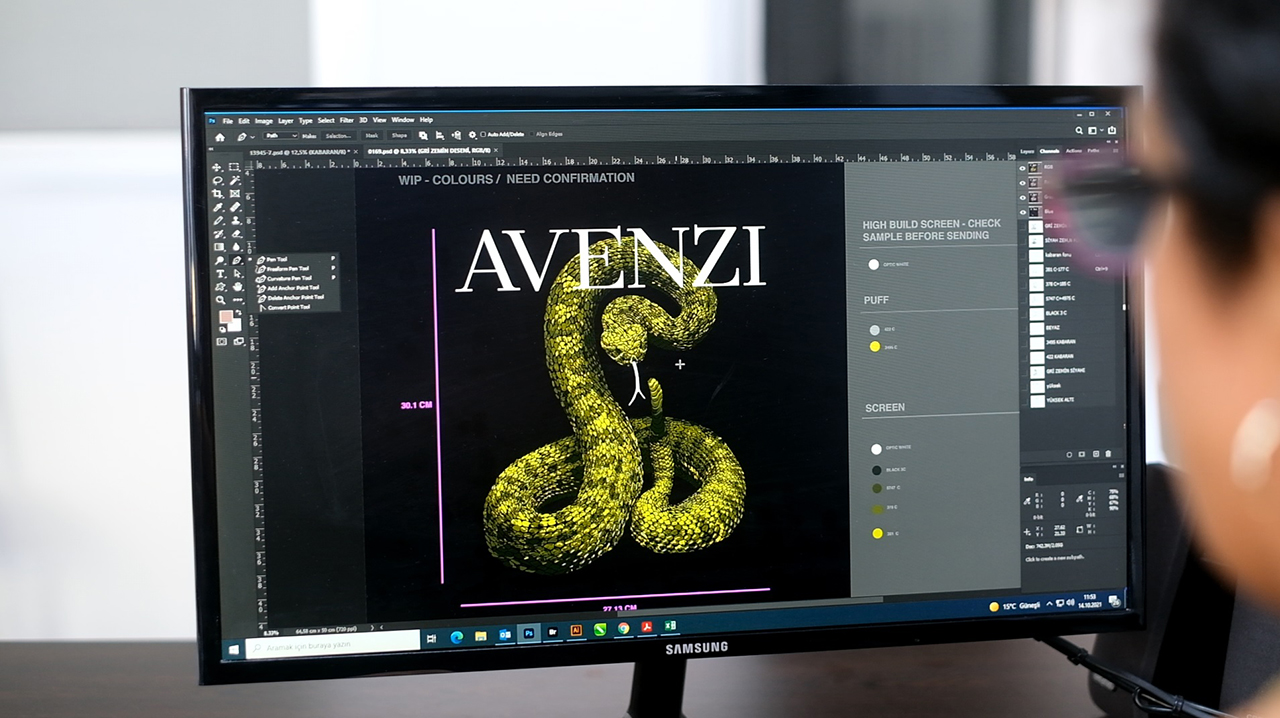Select the Horizontal Type tool
This screenshot has height=718, width=1280.
point(219,273)
